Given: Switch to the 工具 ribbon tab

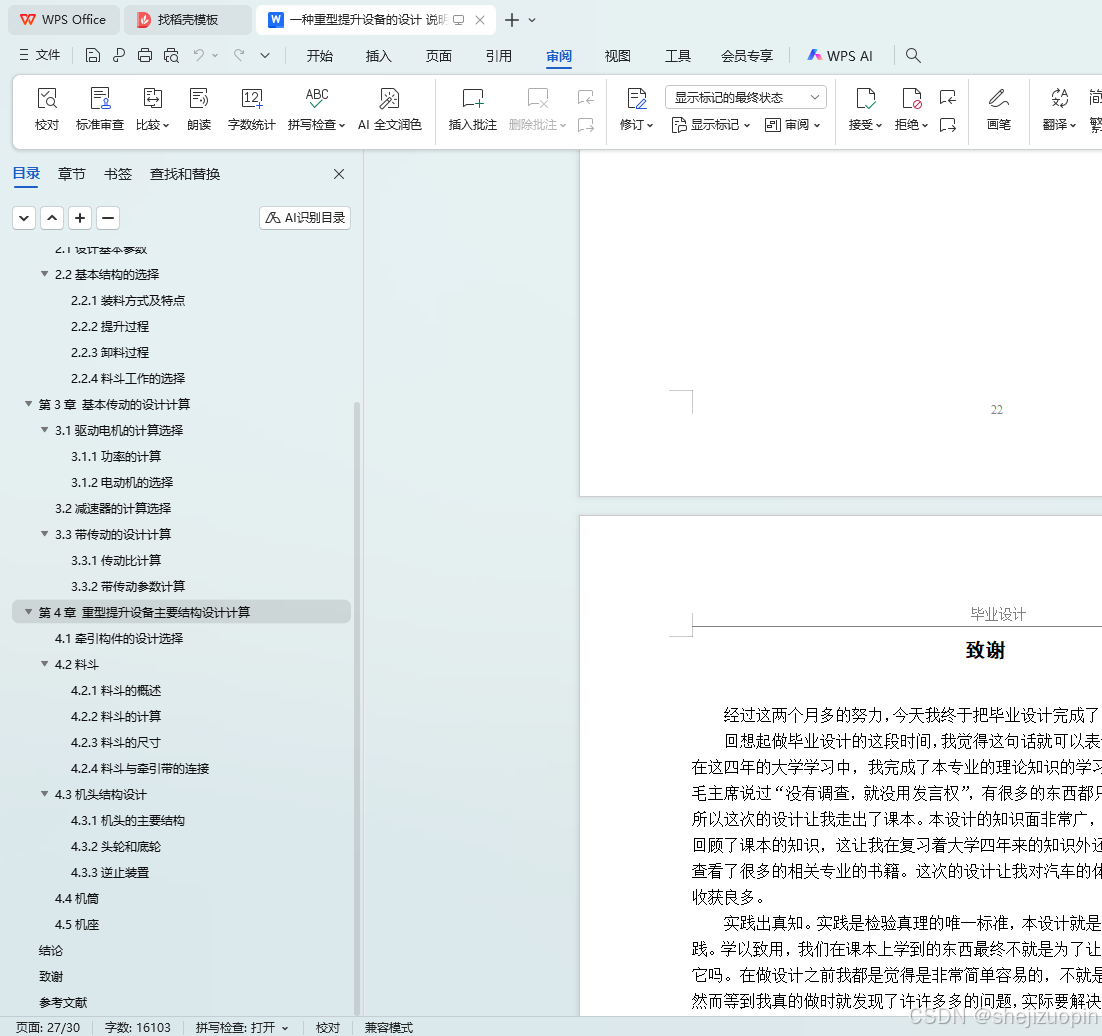Looking at the screenshot, I should pos(678,56).
